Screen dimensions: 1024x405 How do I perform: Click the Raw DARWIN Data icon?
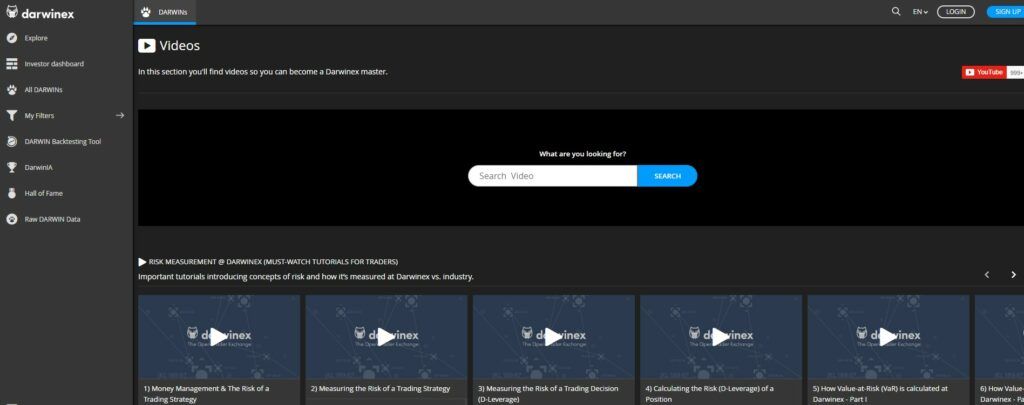(12, 219)
